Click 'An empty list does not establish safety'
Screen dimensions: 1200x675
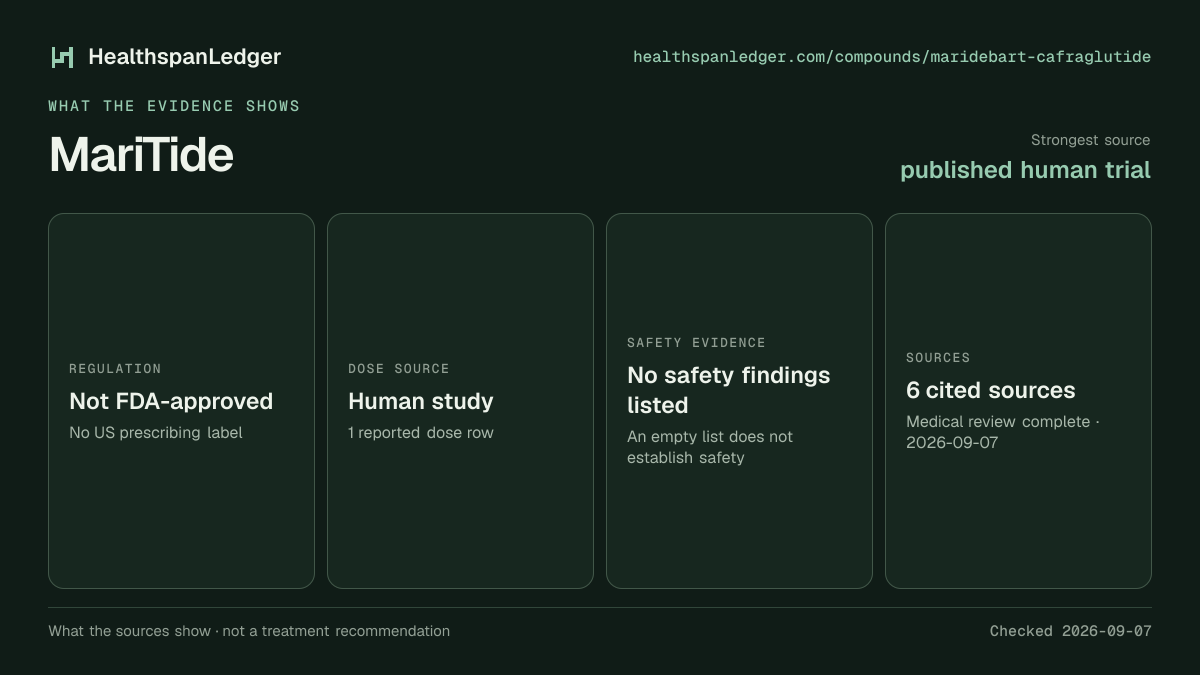point(710,447)
